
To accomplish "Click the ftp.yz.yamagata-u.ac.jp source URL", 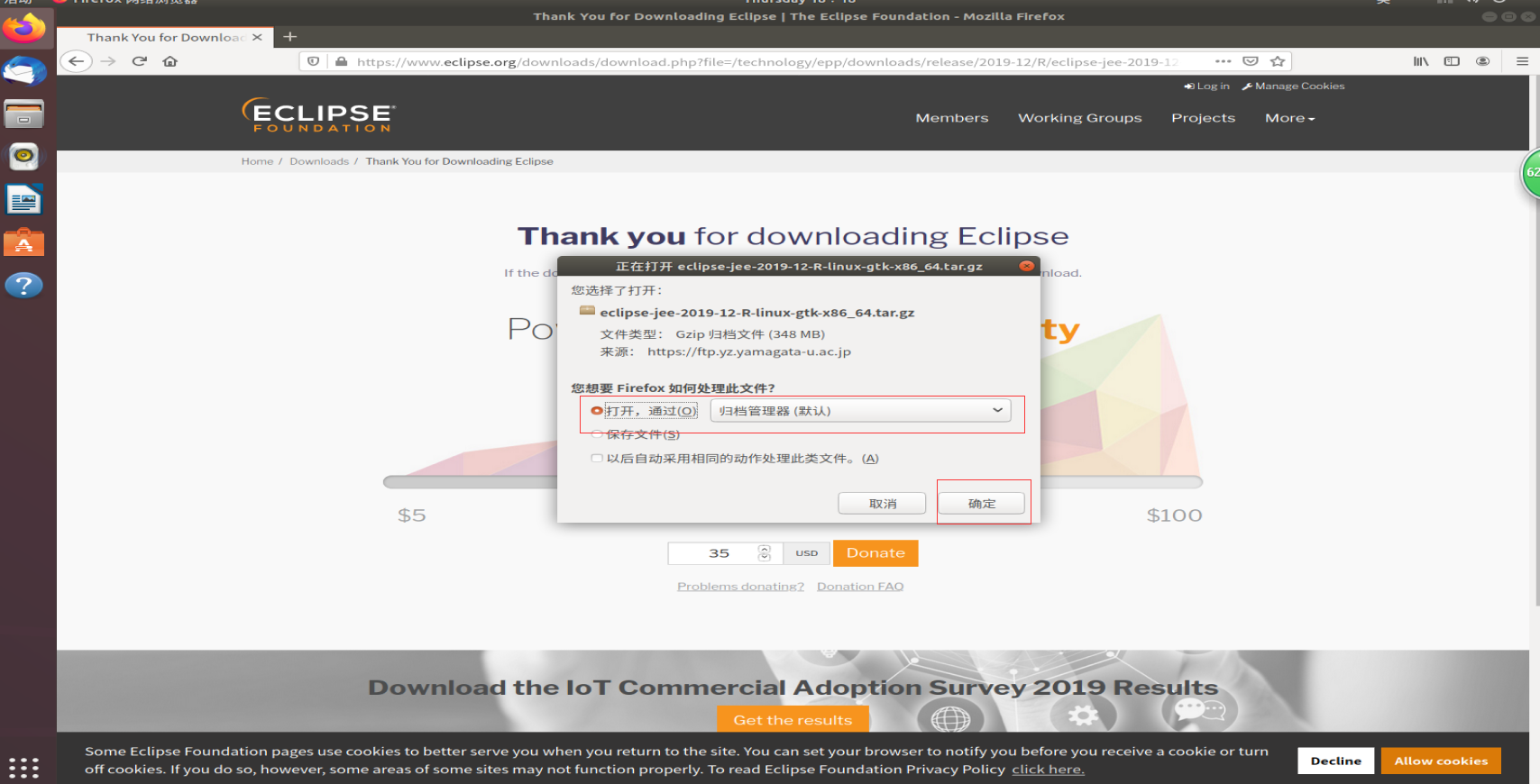I will pos(749,352).
